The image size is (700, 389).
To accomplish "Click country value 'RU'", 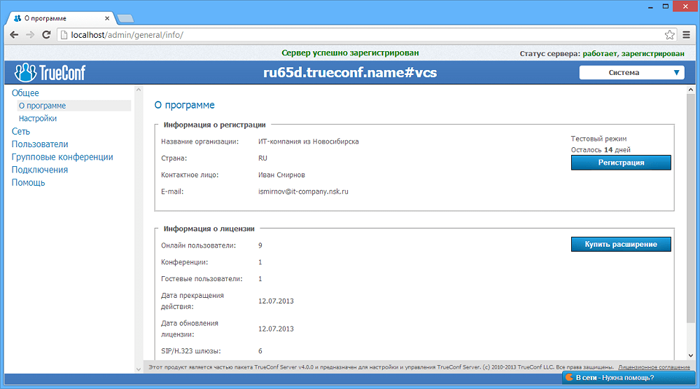I will pyautogui.click(x=262, y=158).
